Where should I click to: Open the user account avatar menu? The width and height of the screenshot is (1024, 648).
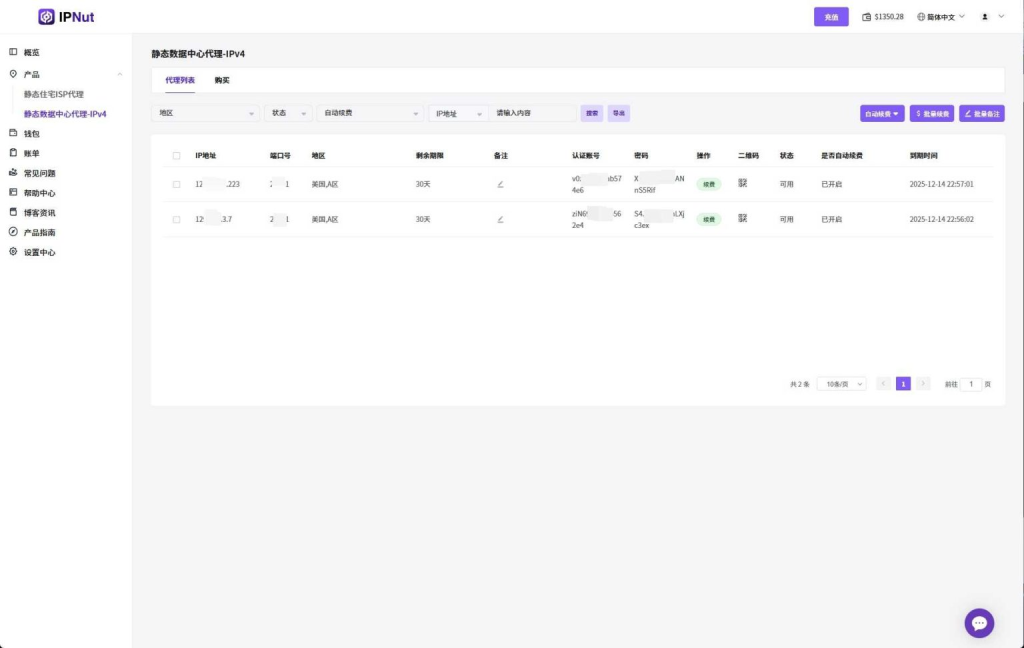click(985, 17)
